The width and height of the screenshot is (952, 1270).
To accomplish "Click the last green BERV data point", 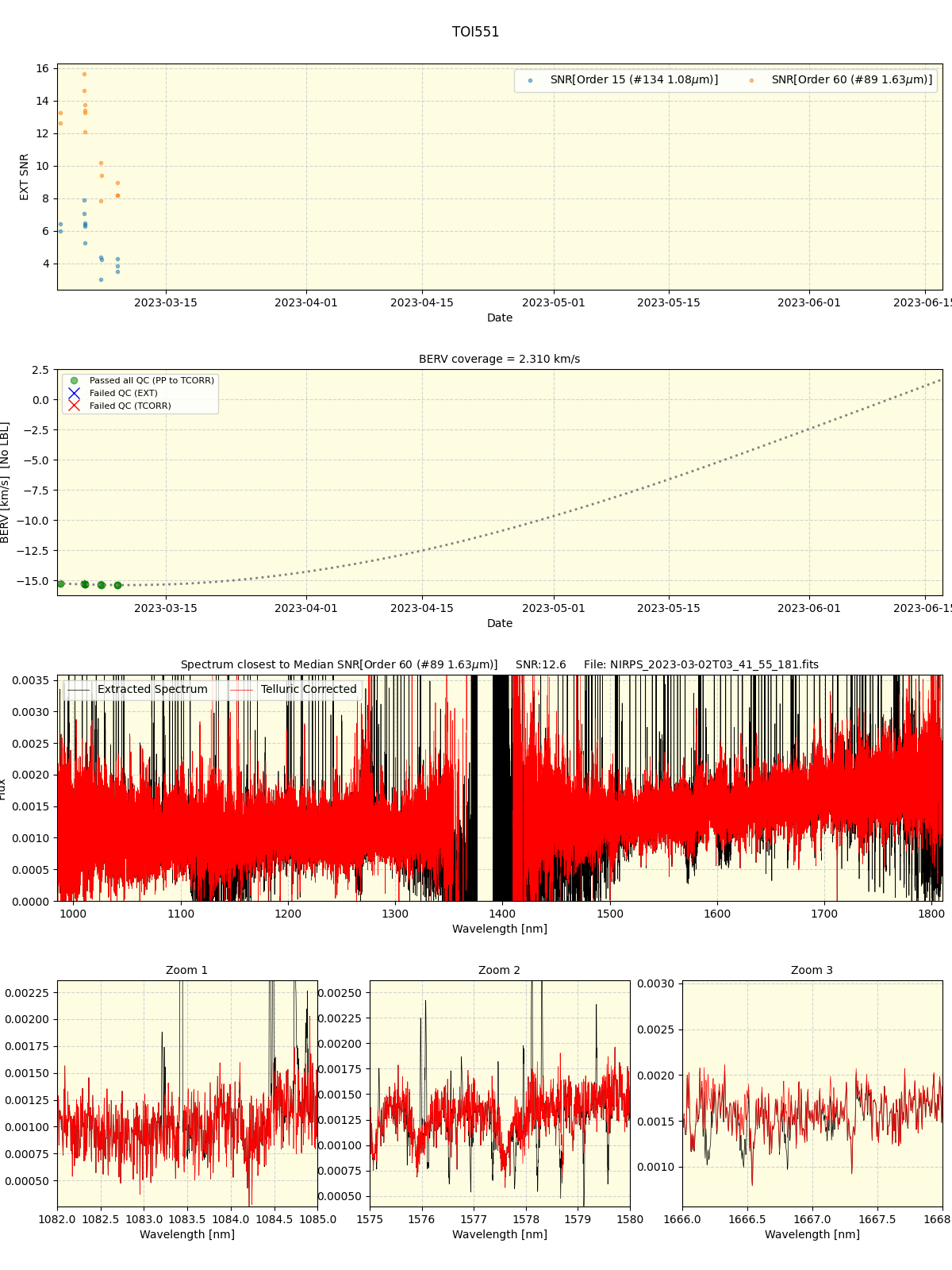I will tap(117, 585).
